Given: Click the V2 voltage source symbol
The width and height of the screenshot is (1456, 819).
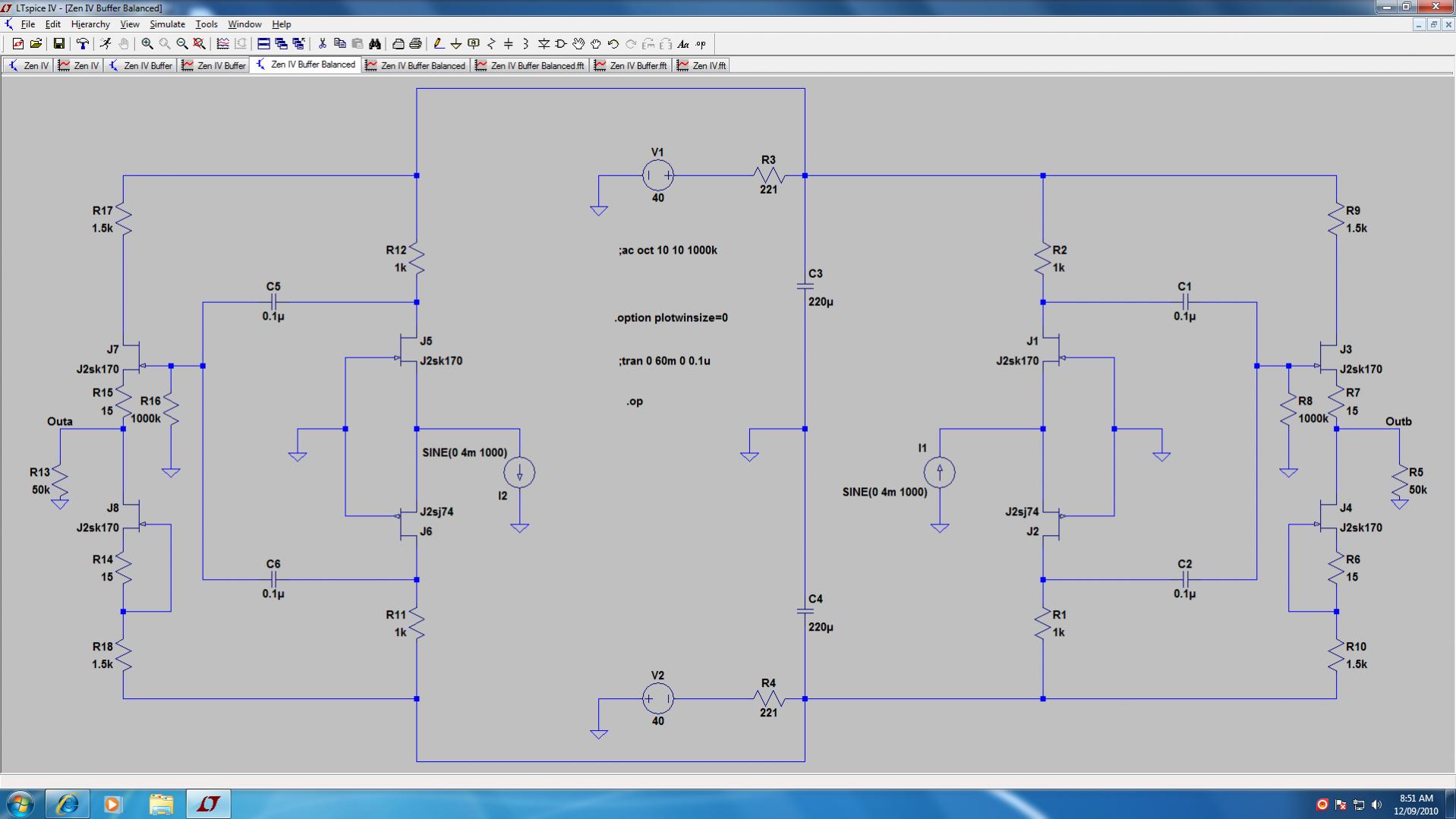Looking at the screenshot, I should click(x=657, y=698).
